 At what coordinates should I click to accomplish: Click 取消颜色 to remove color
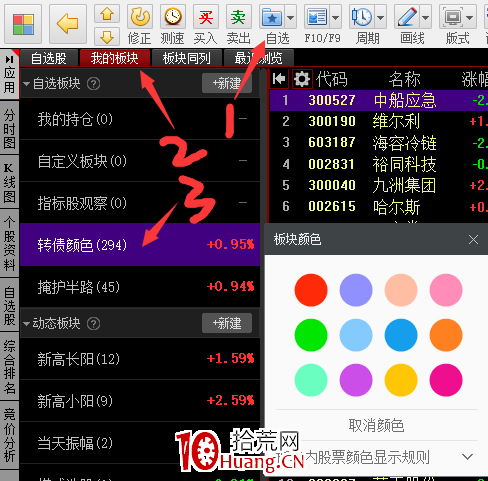[377, 425]
